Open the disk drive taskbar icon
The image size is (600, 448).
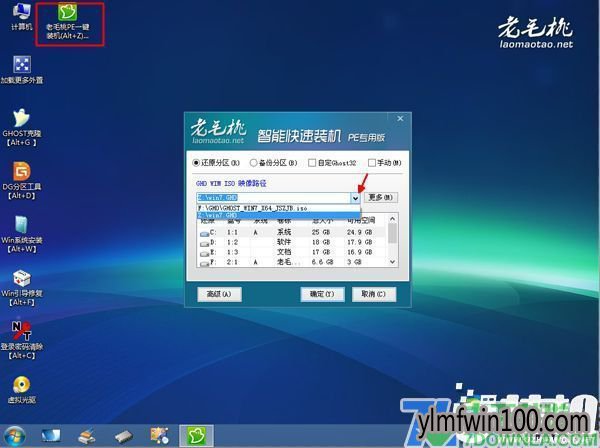click(124, 436)
